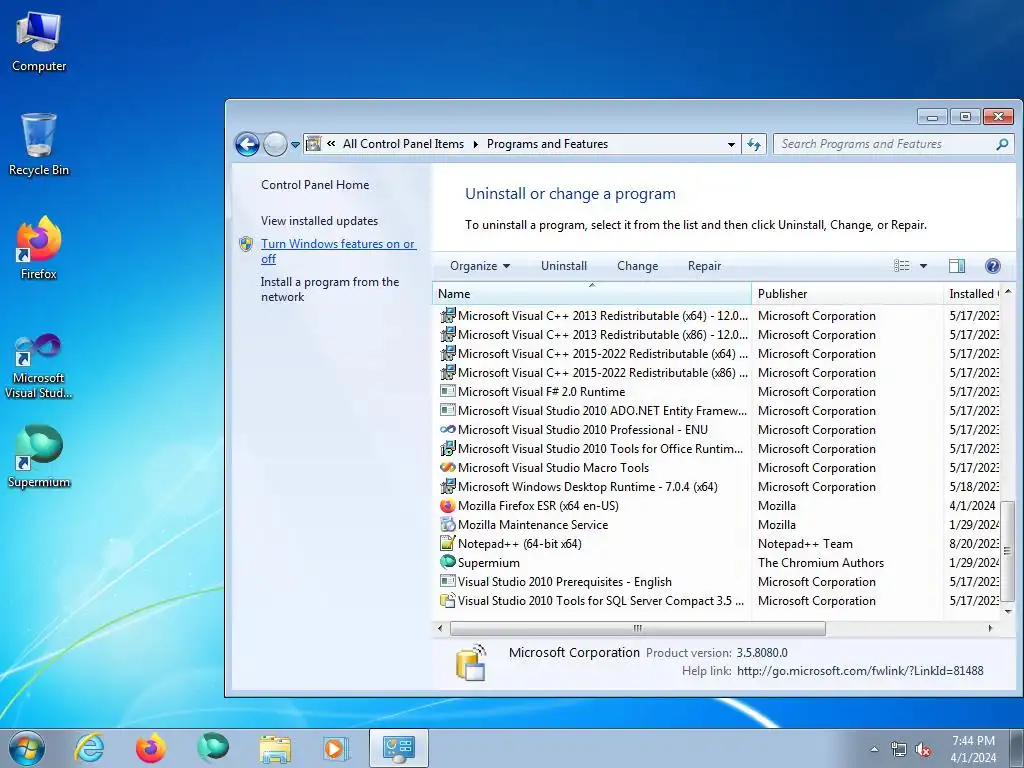
Task: Click the Repair toolbar button
Action: tap(704, 266)
